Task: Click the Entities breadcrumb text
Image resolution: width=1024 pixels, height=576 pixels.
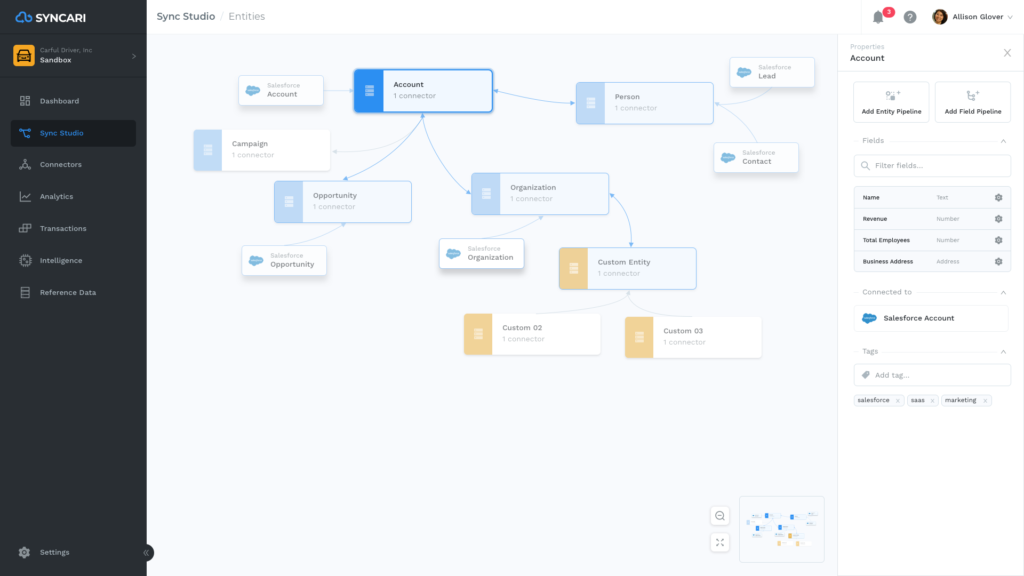Action: [246, 16]
